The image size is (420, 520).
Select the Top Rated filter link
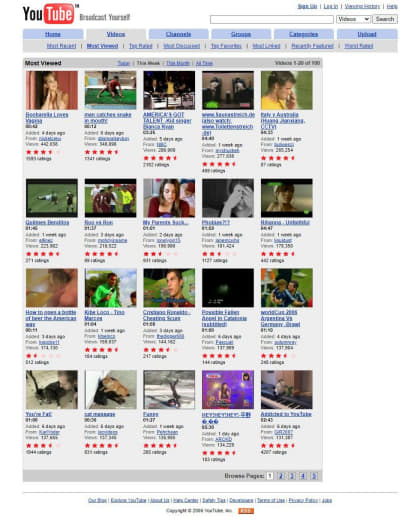click(x=140, y=46)
